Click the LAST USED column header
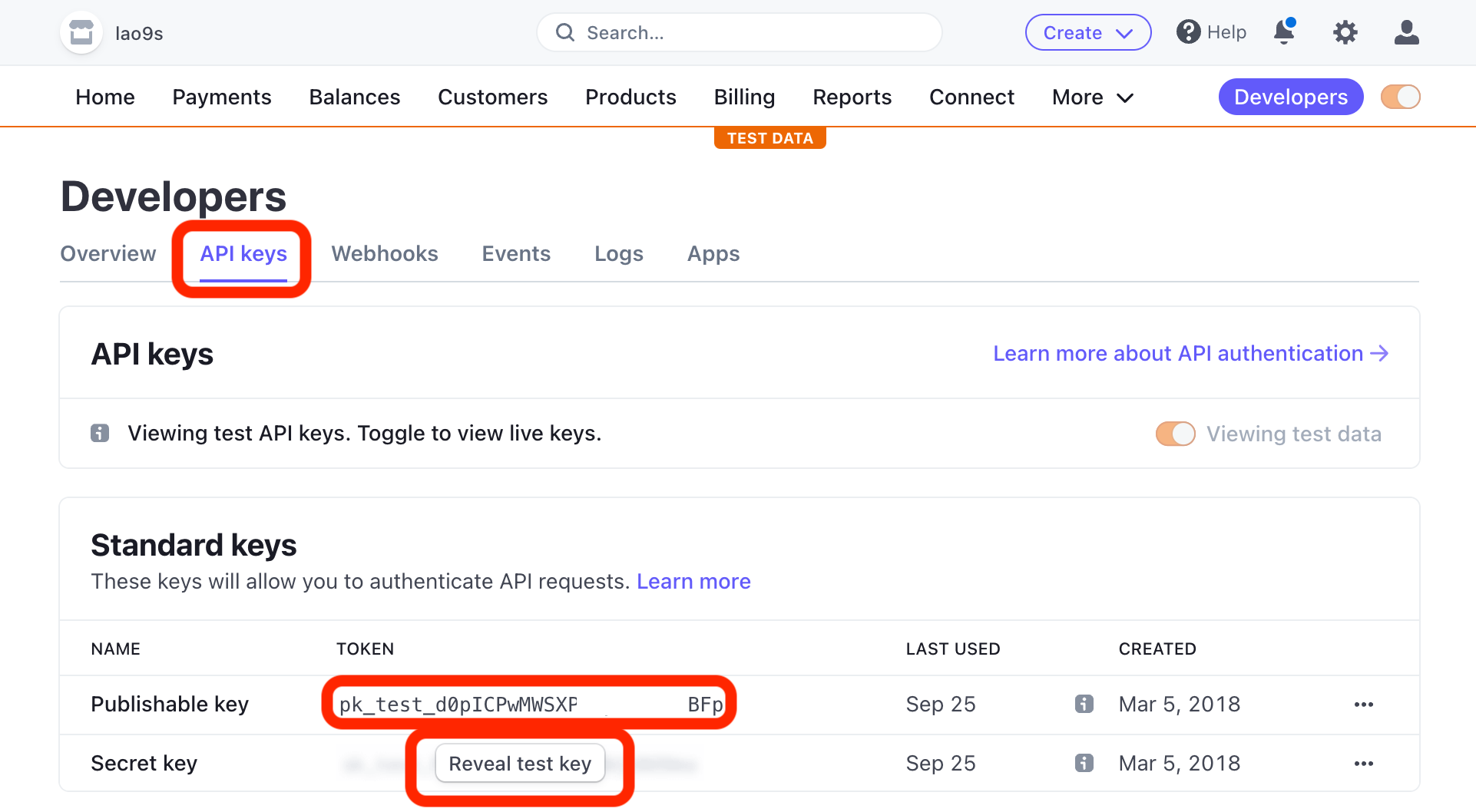 pos(953,649)
